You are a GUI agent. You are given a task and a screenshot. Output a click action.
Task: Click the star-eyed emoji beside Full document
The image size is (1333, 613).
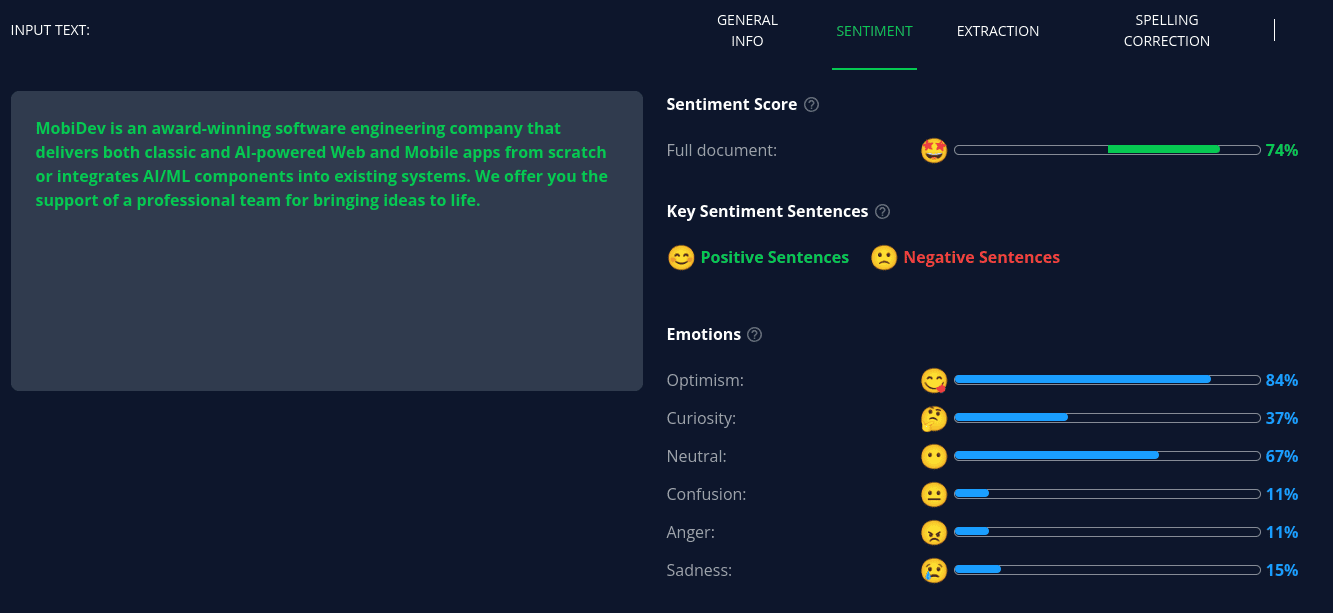[934, 151]
